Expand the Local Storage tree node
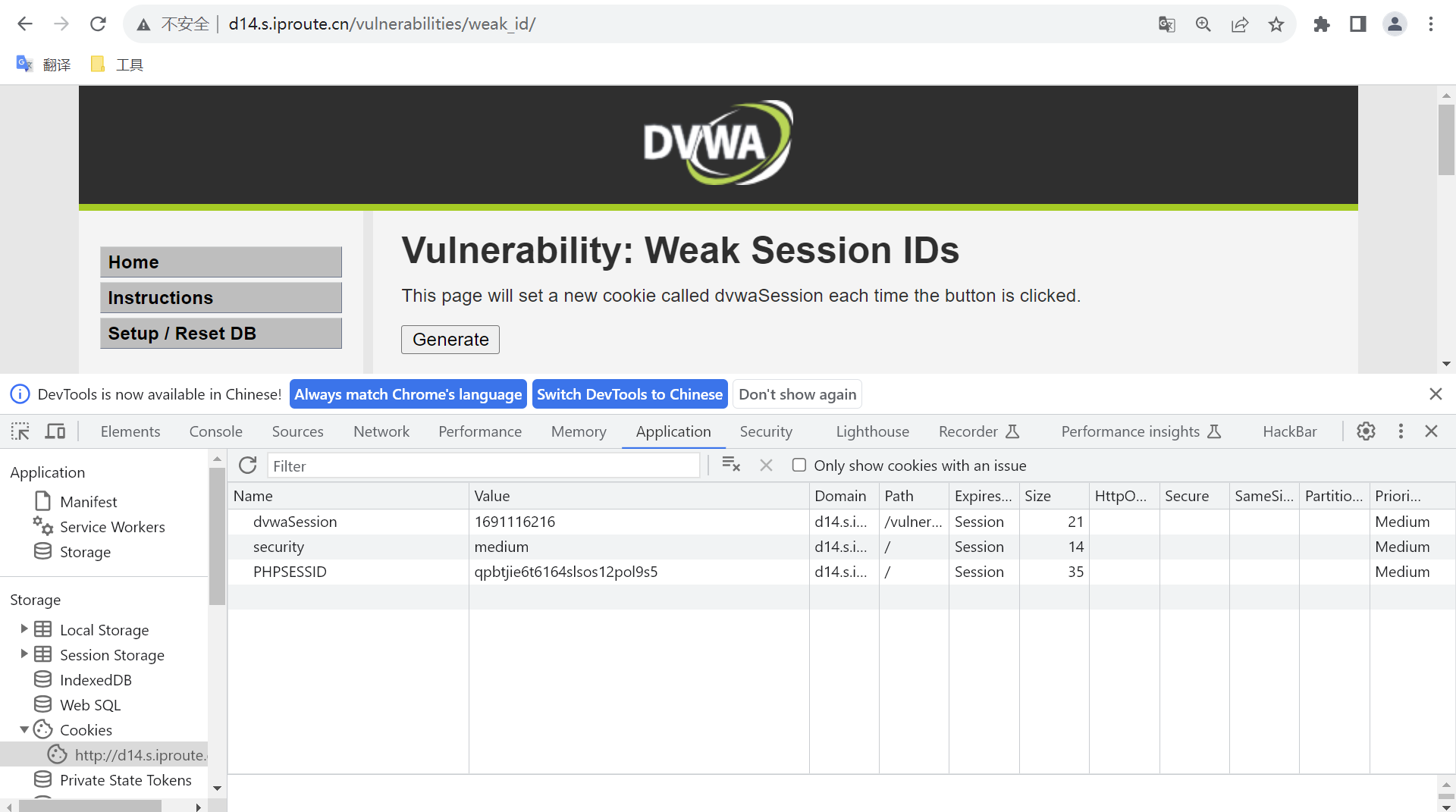Image resolution: width=1456 pixels, height=812 pixels. pyautogui.click(x=24, y=629)
